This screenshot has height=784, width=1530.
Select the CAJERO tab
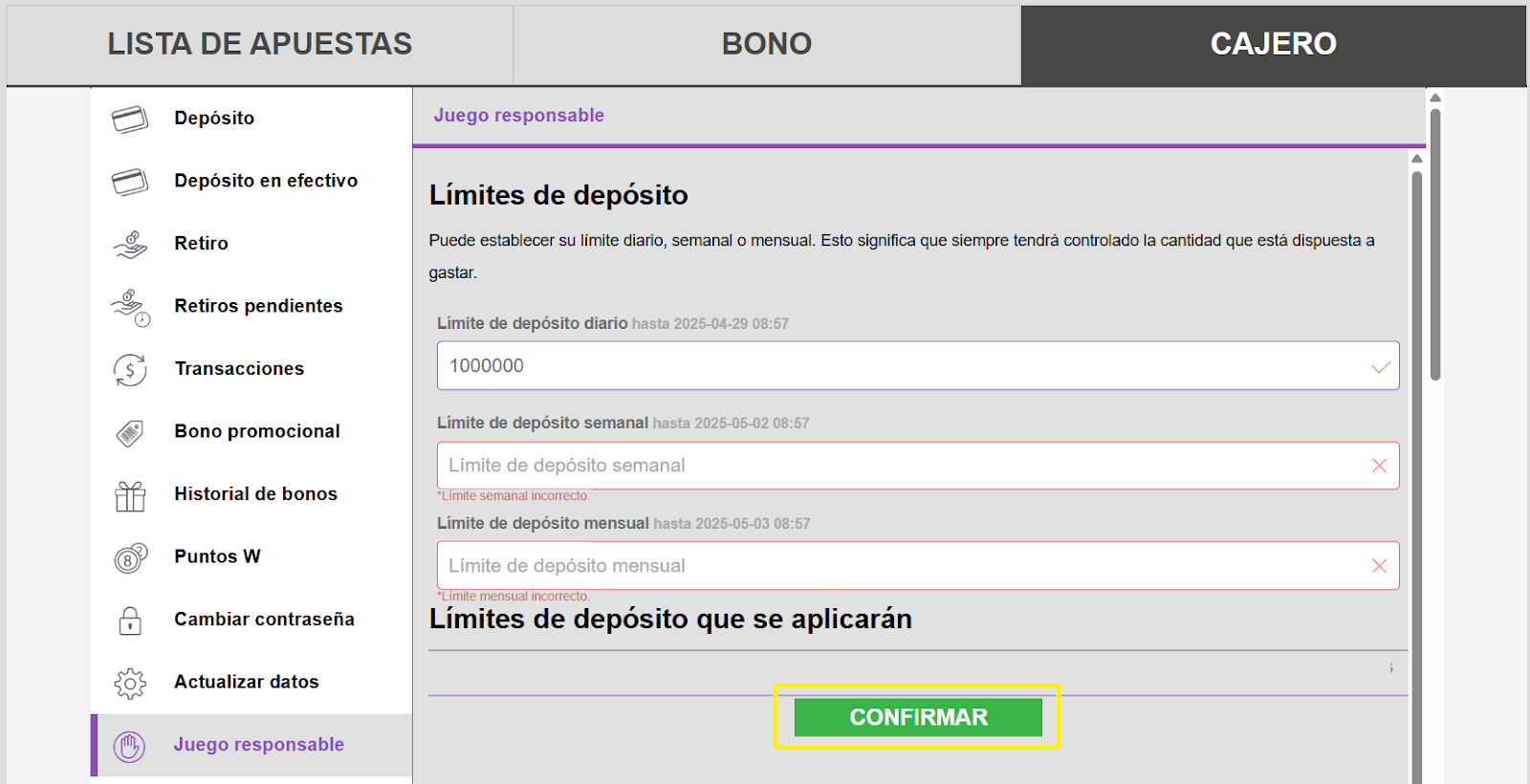pos(1274,44)
